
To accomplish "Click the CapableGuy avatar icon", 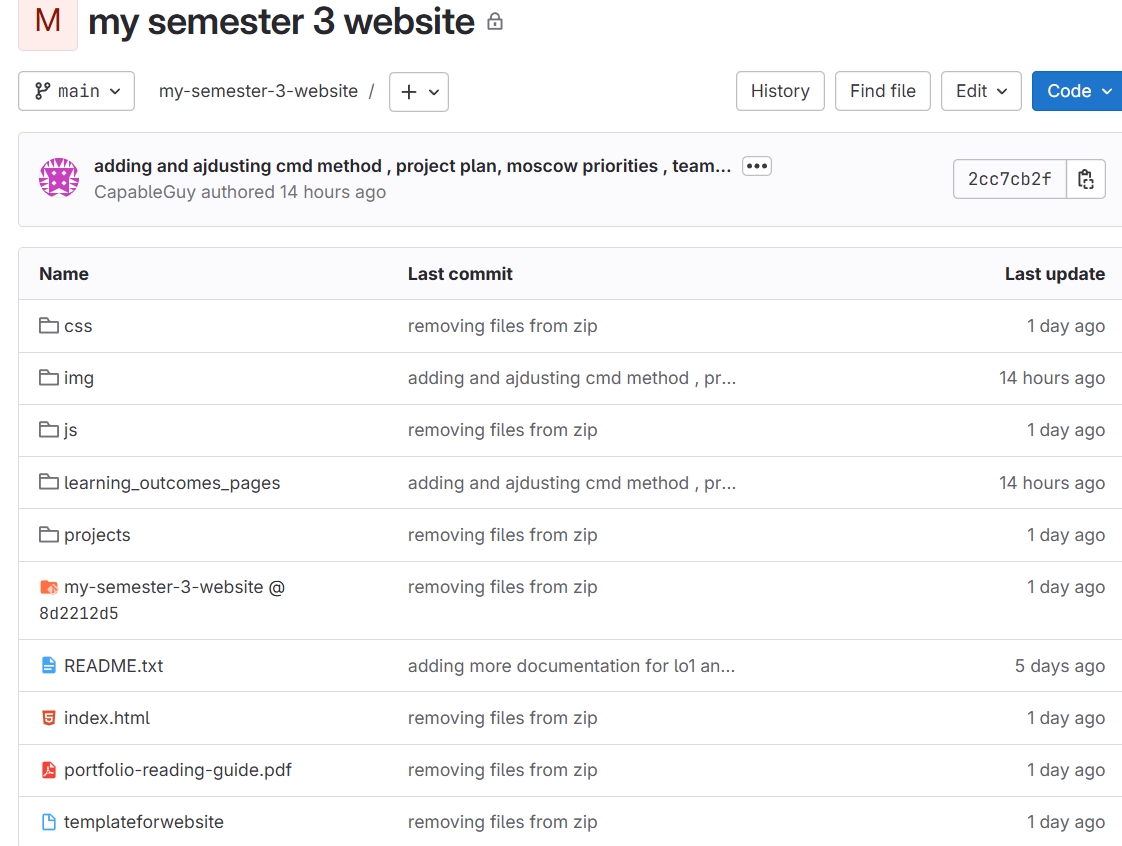I will click(x=59, y=178).
